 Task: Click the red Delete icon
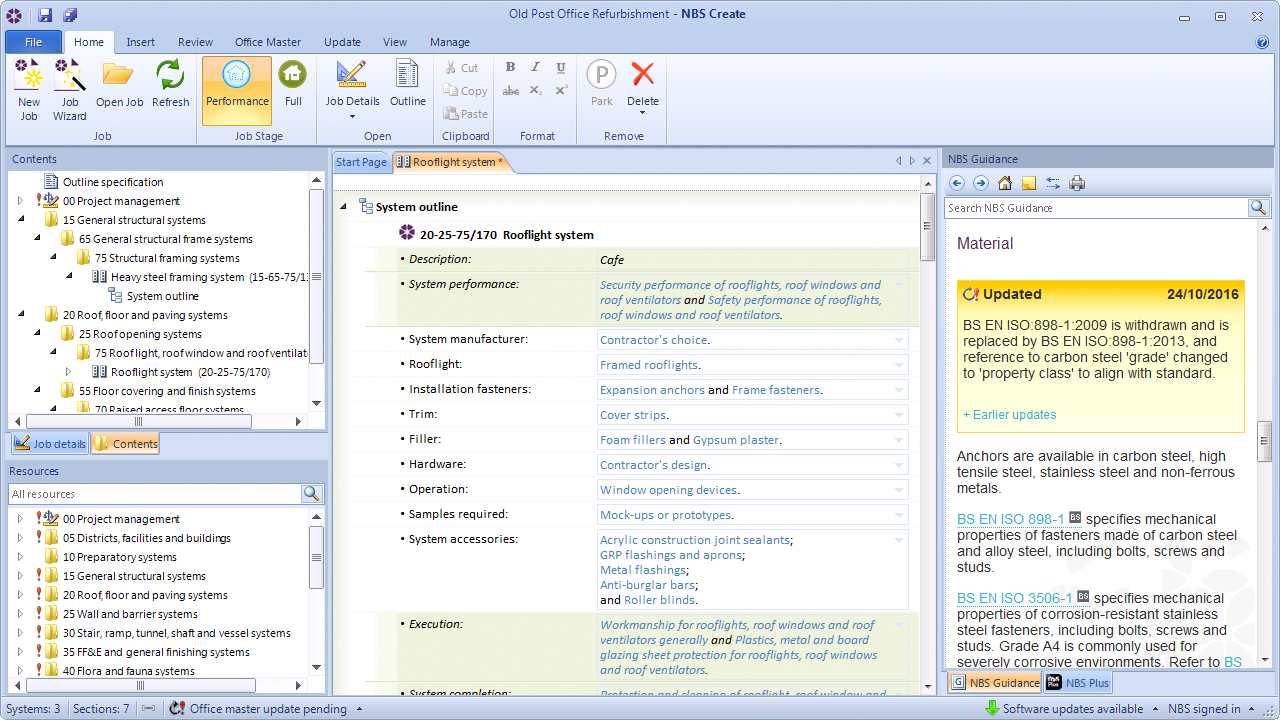tap(643, 74)
